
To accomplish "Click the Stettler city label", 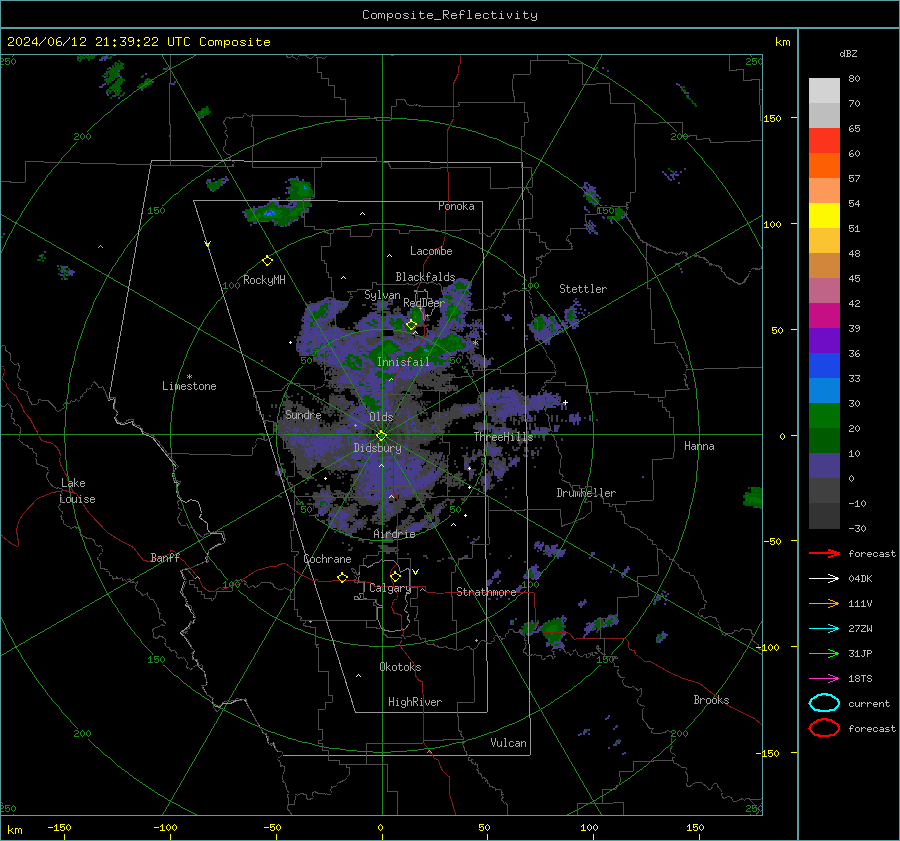I will (583, 289).
